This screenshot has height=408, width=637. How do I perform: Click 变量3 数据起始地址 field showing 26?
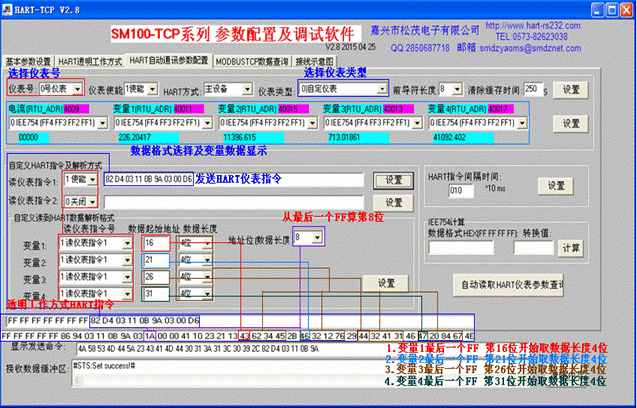(156, 277)
